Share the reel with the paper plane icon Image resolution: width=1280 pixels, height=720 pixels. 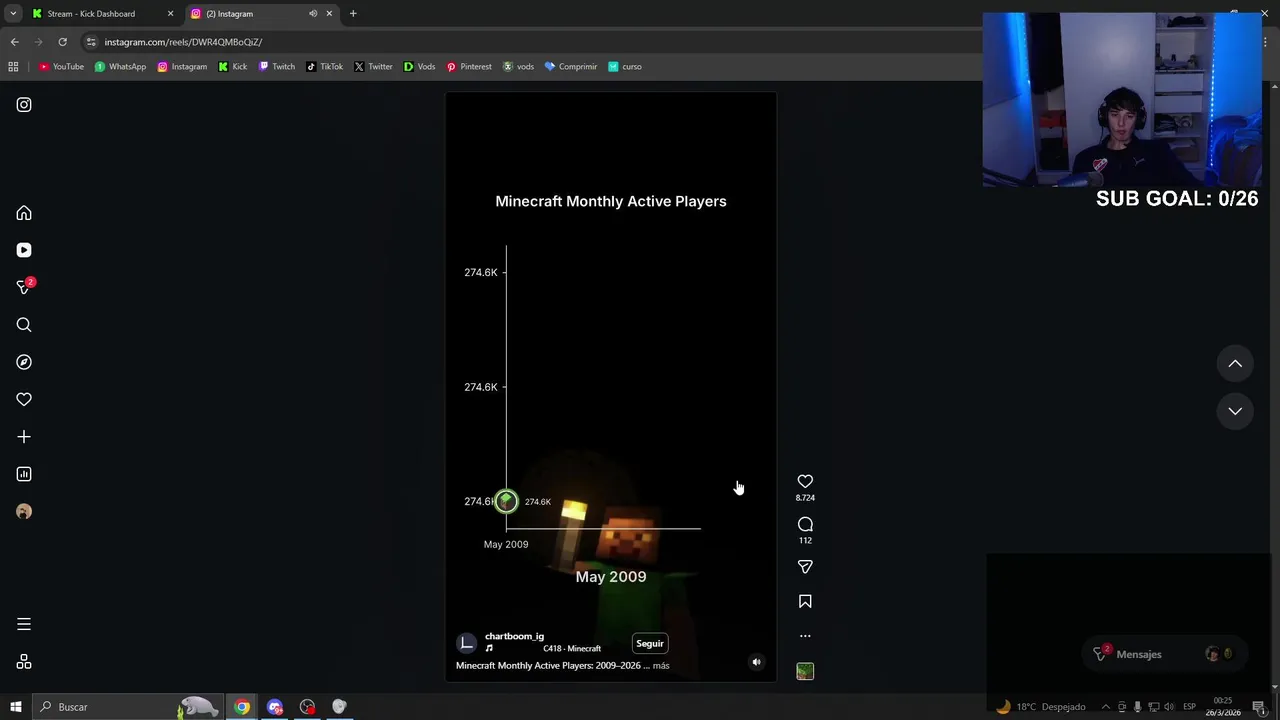pos(805,567)
